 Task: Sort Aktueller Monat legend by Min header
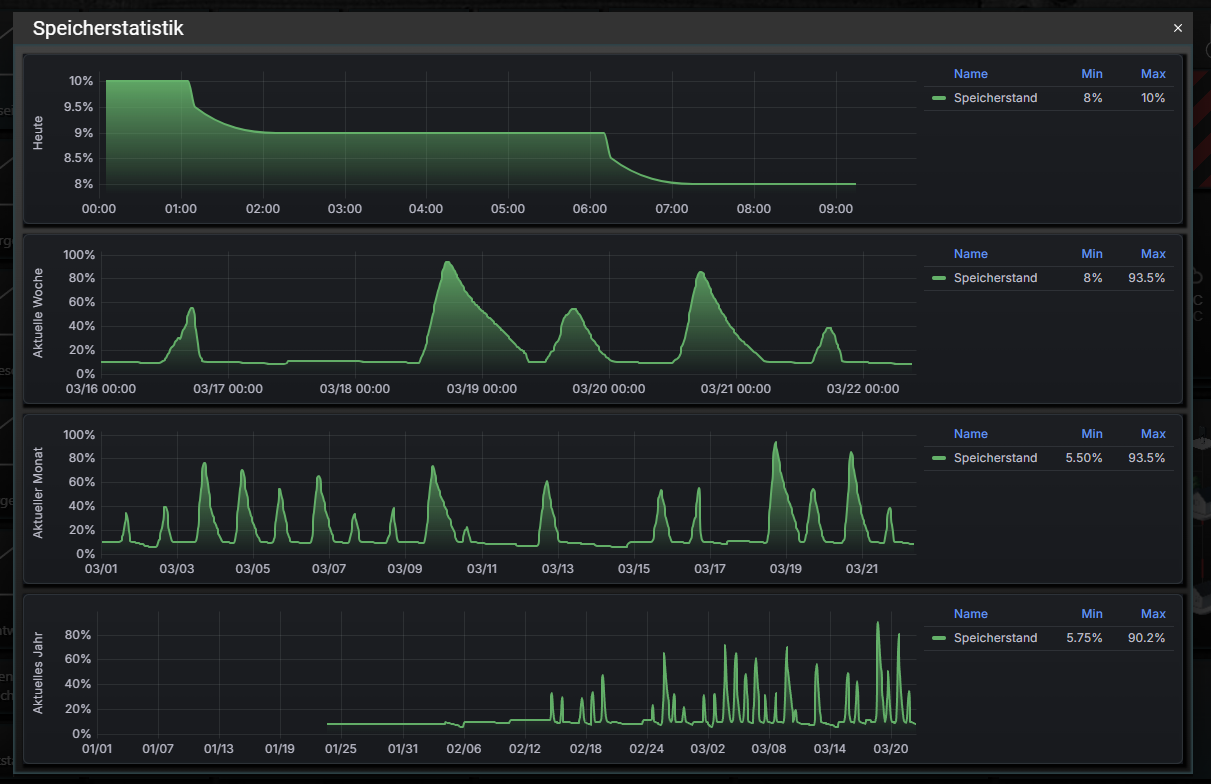(1092, 434)
